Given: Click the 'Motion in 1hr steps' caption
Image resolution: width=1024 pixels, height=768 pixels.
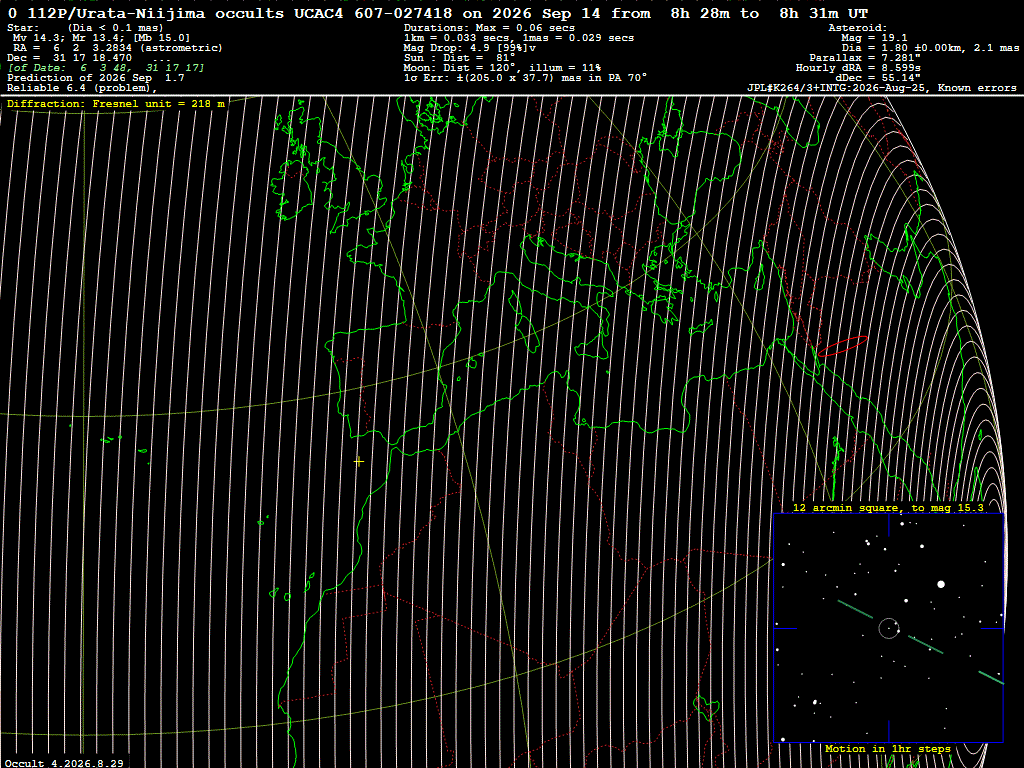Looking at the screenshot, I should [x=888, y=748].
